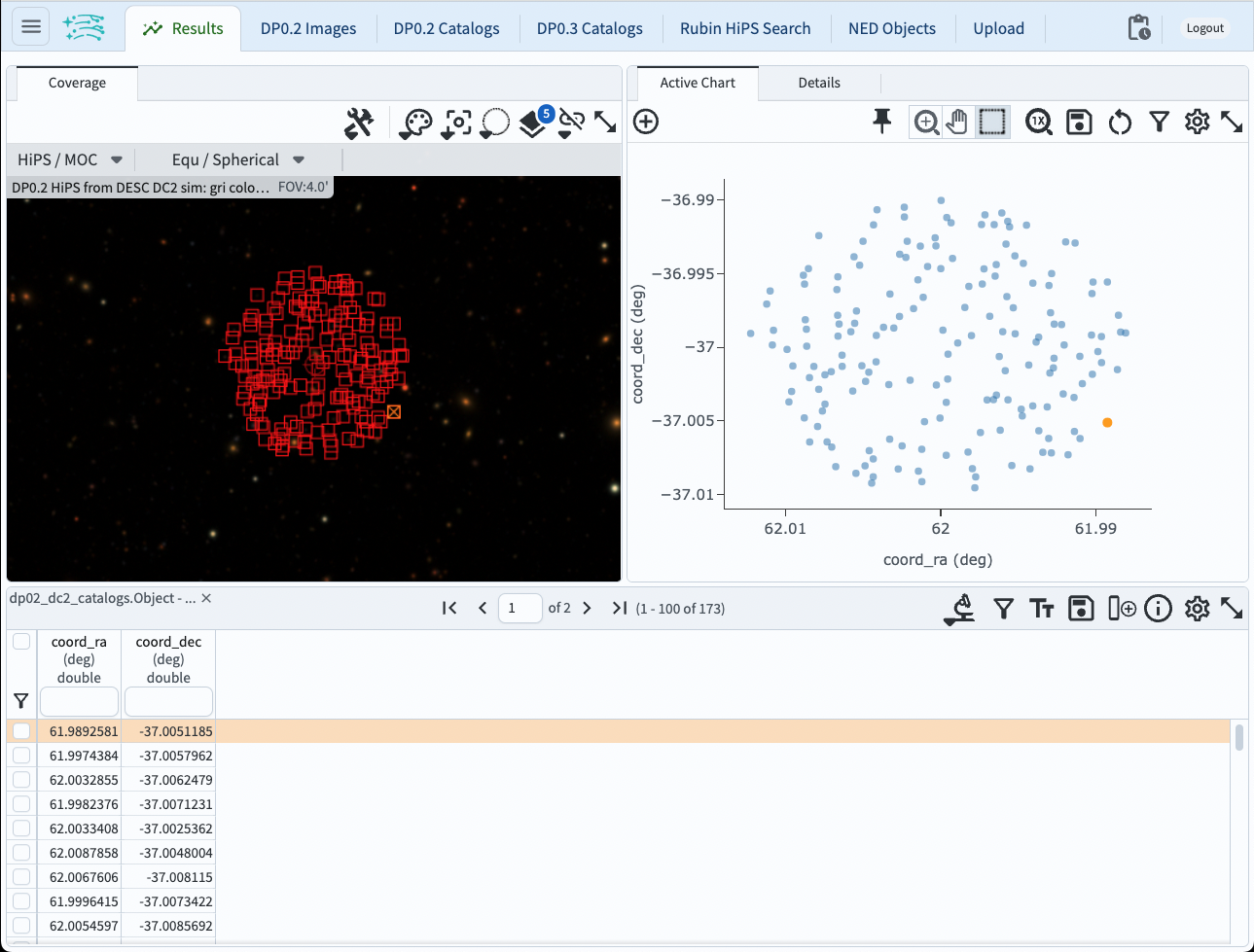Open the layers manager with 5 badge
This screenshot has width=1254, height=952.
click(x=534, y=123)
